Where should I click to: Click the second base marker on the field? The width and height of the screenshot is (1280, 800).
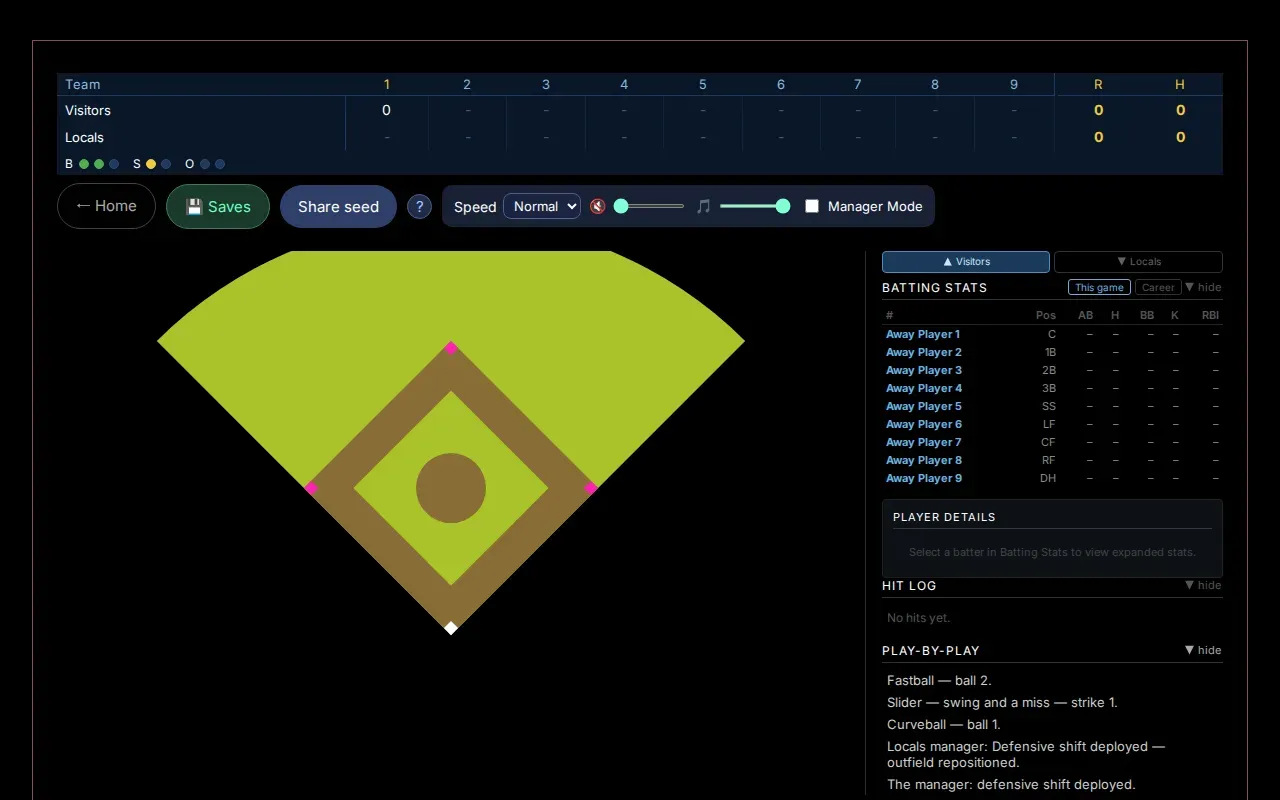(451, 348)
